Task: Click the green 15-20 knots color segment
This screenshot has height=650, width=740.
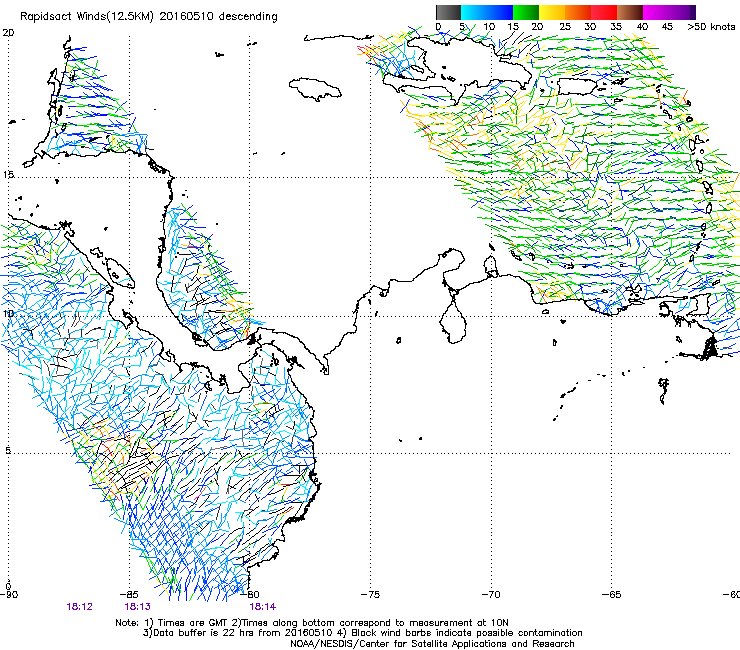Action: (526, 12)
